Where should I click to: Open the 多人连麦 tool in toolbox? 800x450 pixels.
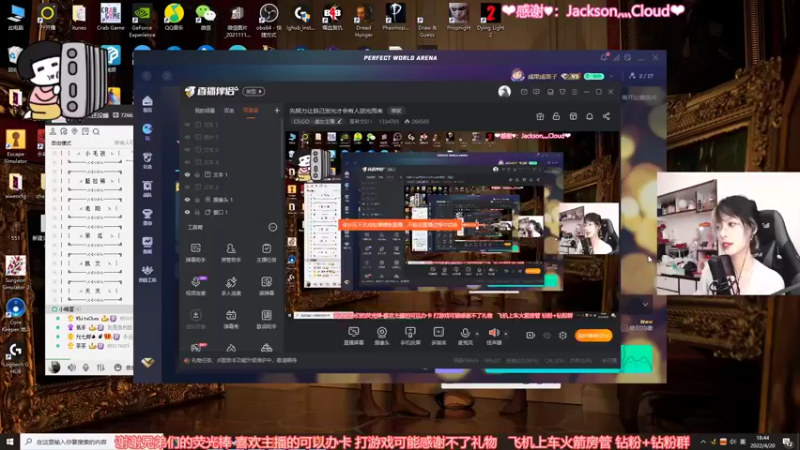click(231, 286)
